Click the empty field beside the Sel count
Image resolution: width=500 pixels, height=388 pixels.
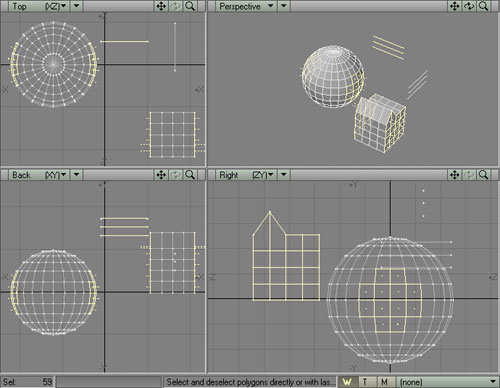[109, 382]
